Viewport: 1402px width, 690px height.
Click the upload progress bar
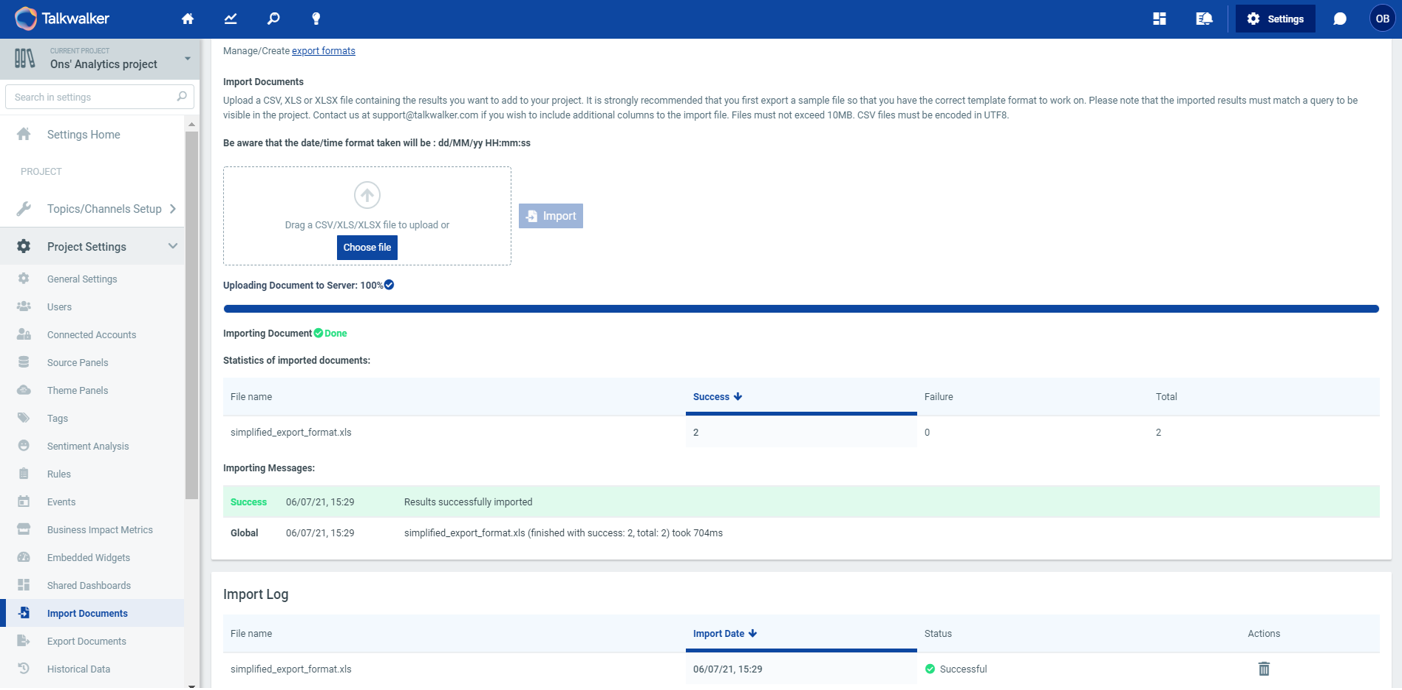[800, 309]
